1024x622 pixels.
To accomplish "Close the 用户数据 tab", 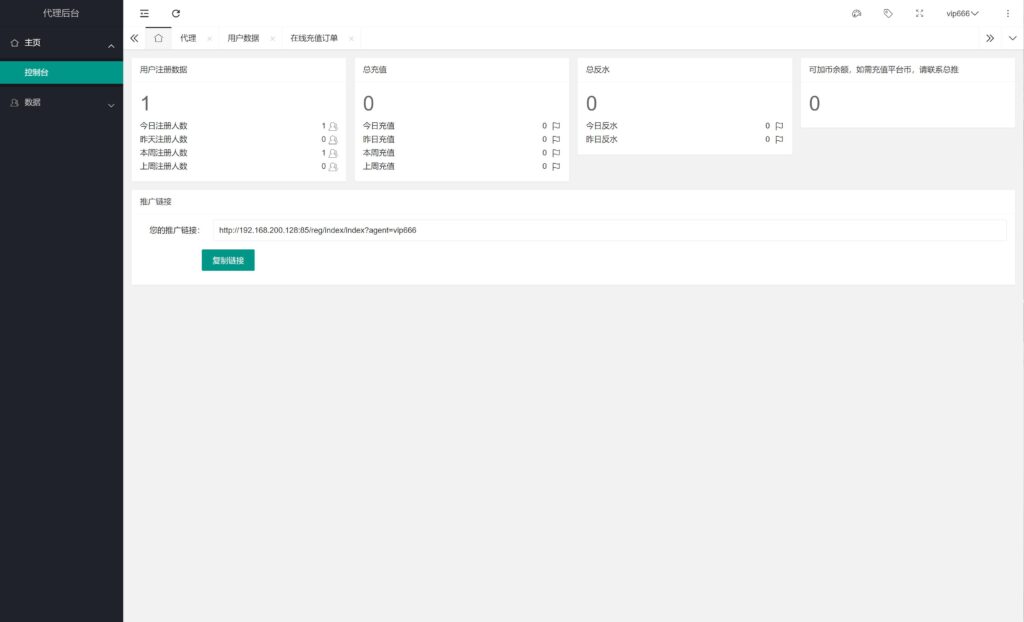I will (x=272, y=38).
